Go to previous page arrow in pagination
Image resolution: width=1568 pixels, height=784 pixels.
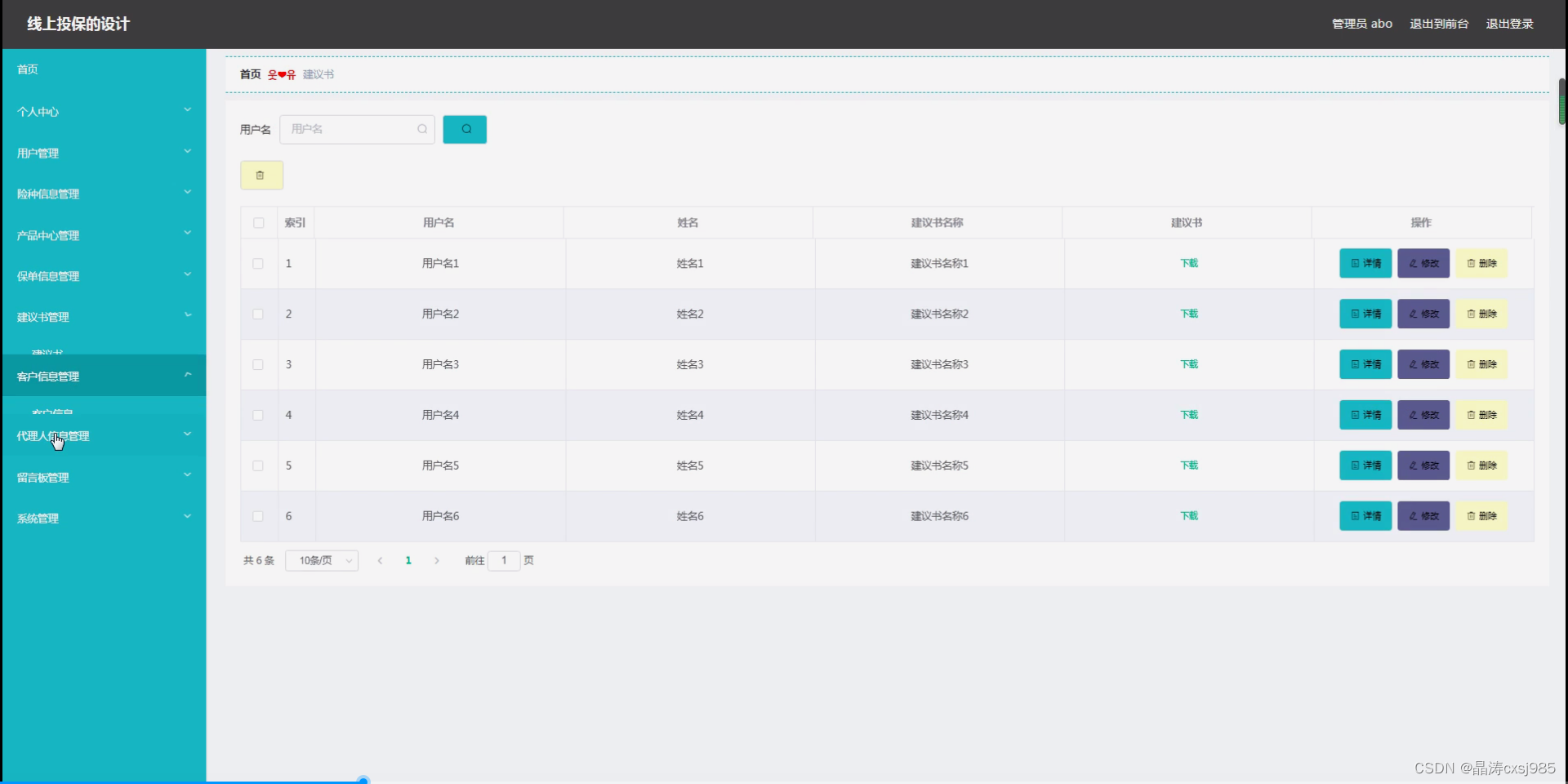[380, 560]
